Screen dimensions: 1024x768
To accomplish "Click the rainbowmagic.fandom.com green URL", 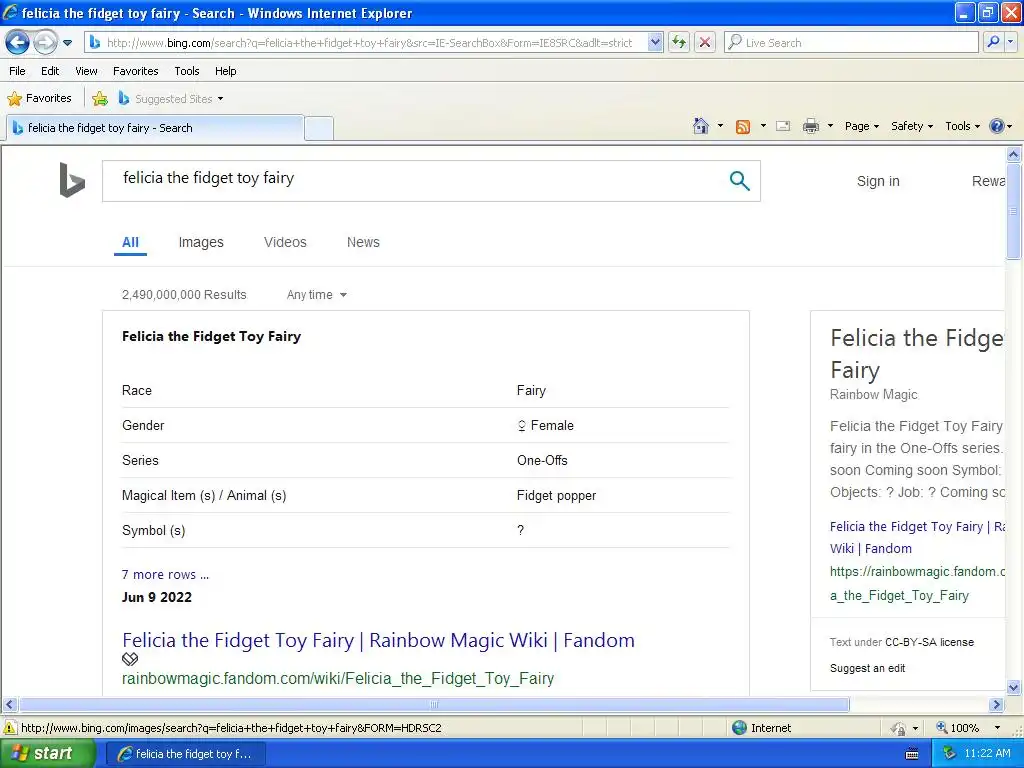I will tap(338, 679).
